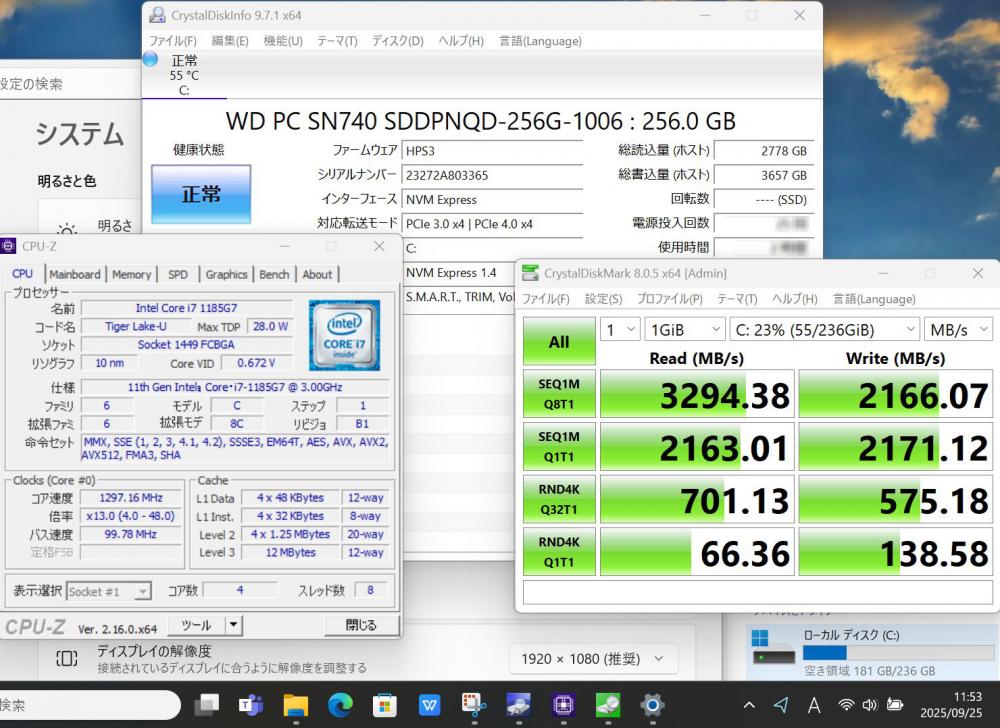1000x728 pixels.
Task: Click the blue disk status circle for drive C:
Action: 151,59
